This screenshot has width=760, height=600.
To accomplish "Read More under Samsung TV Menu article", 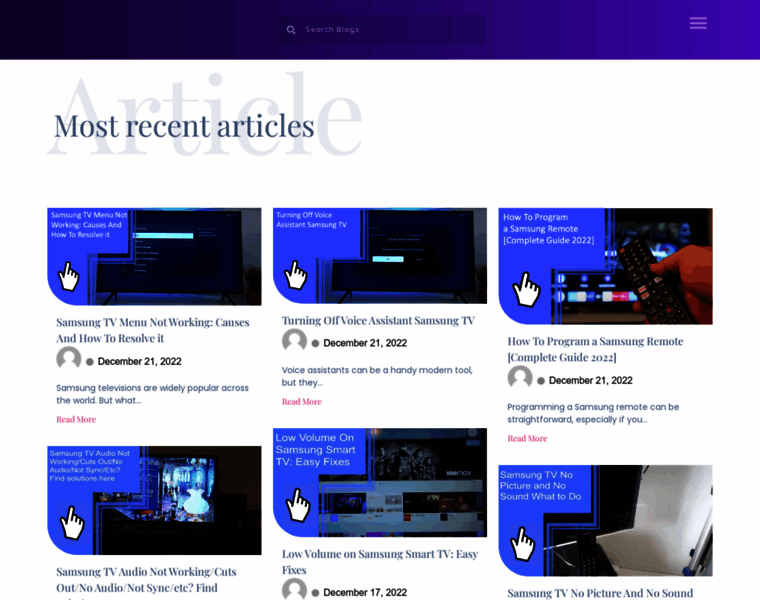I will (x=76, y=419).
